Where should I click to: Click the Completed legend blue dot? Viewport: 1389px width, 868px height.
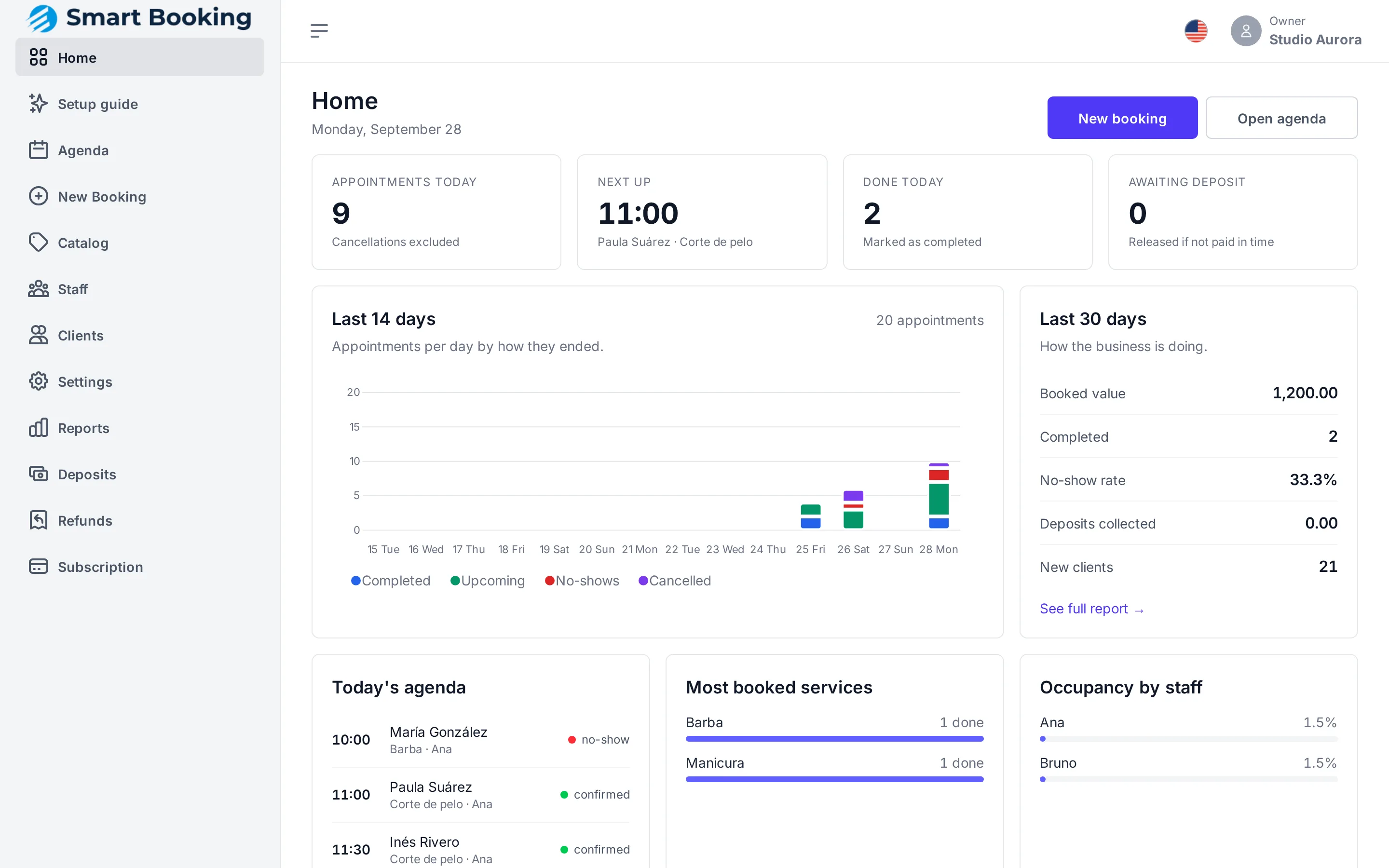(356, 581)
